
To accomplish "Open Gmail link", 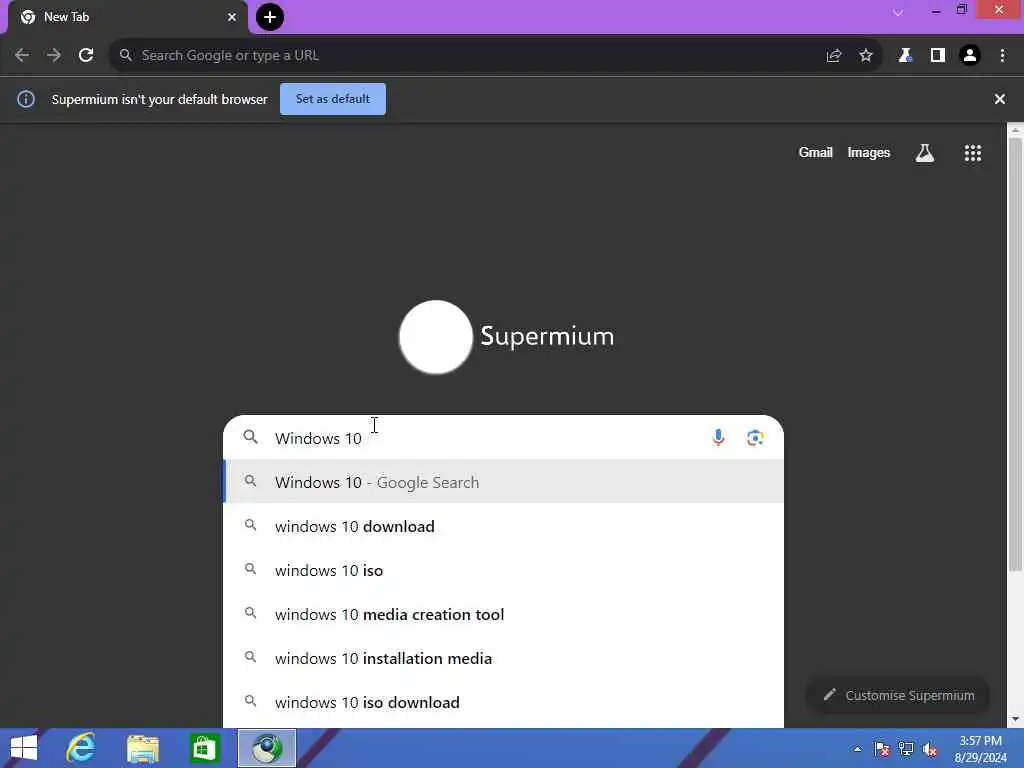I will coord(816,153).
